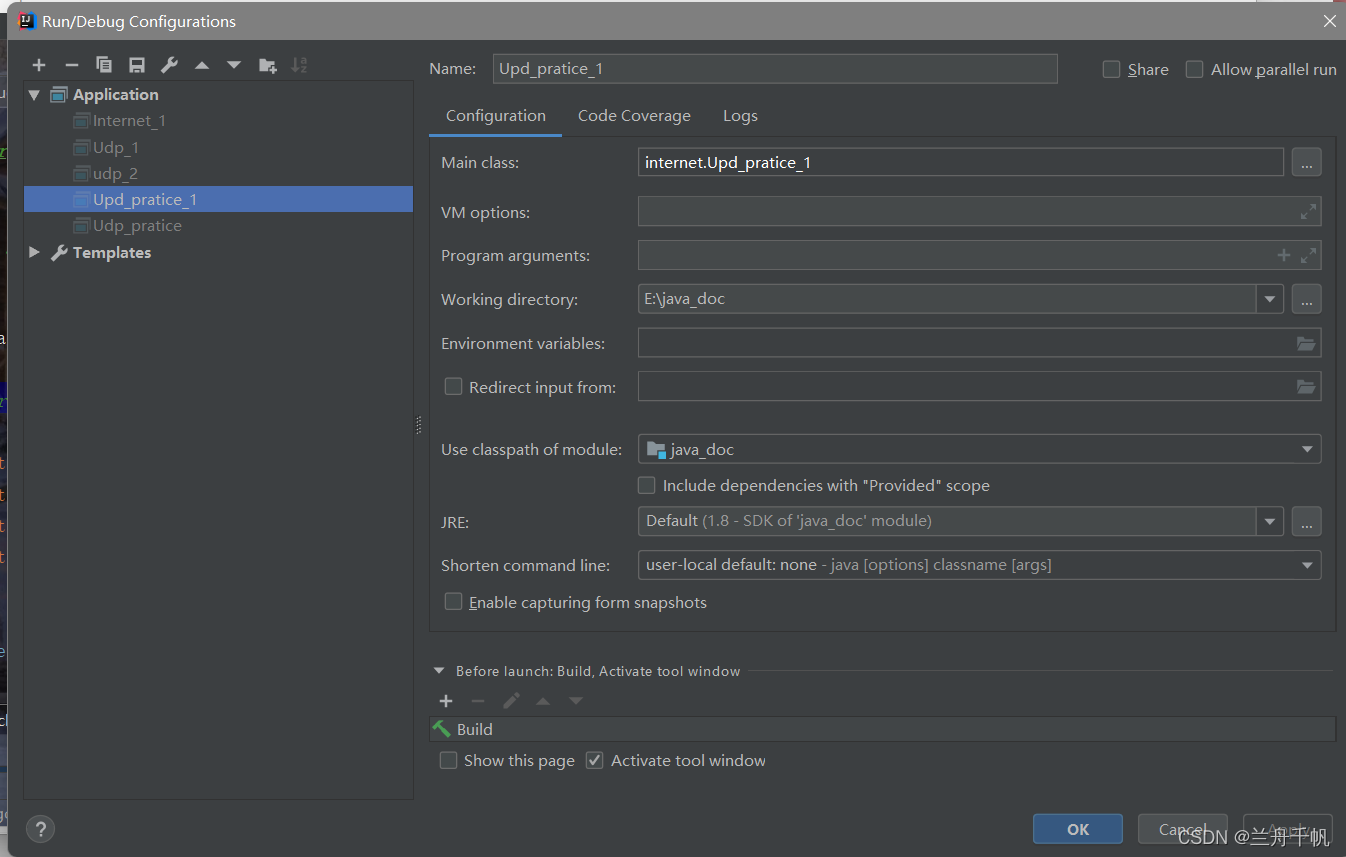Browse for Main class with ellipsis button
Screen dimensions: 1346x857
(1306, 162)
